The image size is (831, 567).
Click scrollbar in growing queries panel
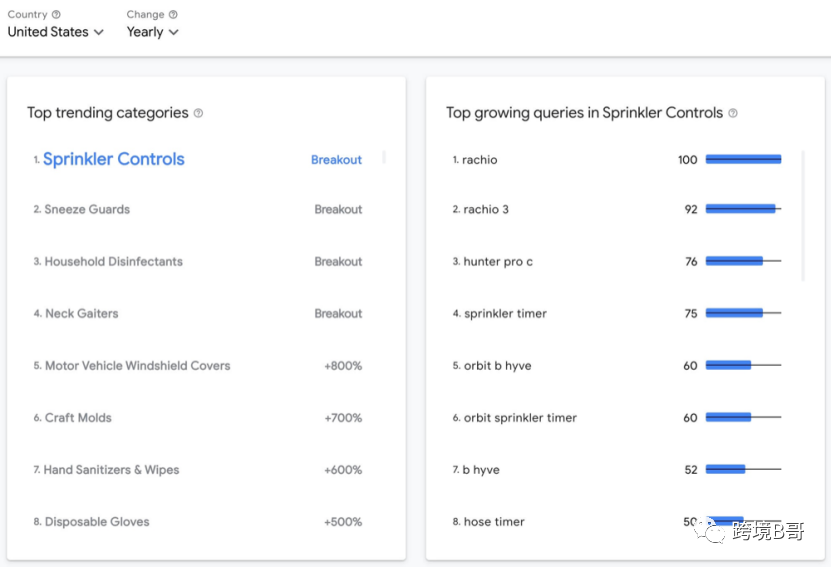pos(804,215)
